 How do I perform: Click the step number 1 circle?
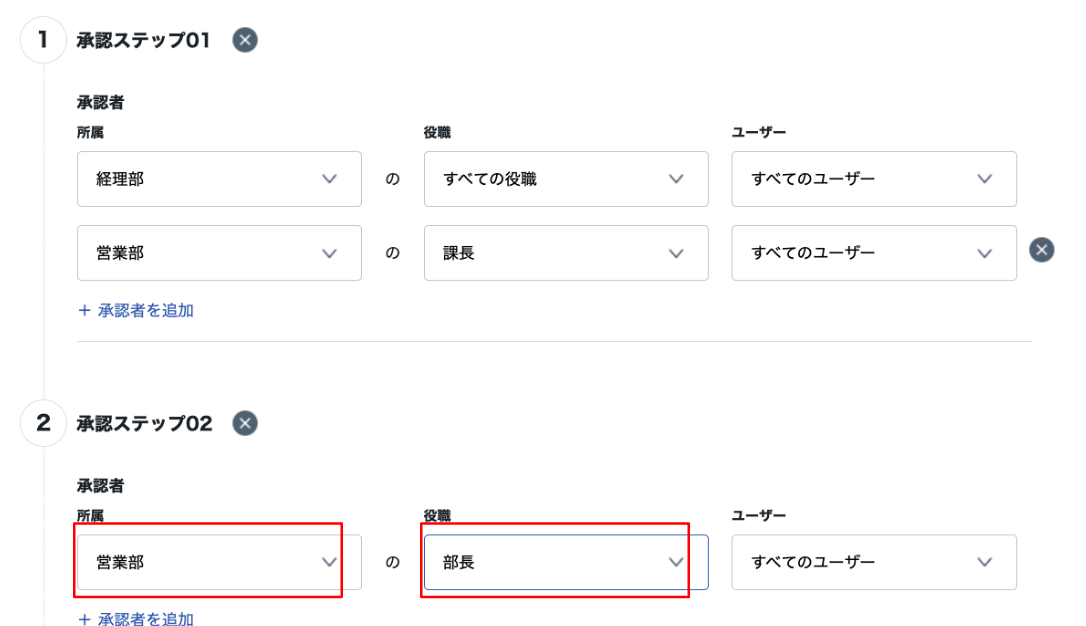(43, 40)
